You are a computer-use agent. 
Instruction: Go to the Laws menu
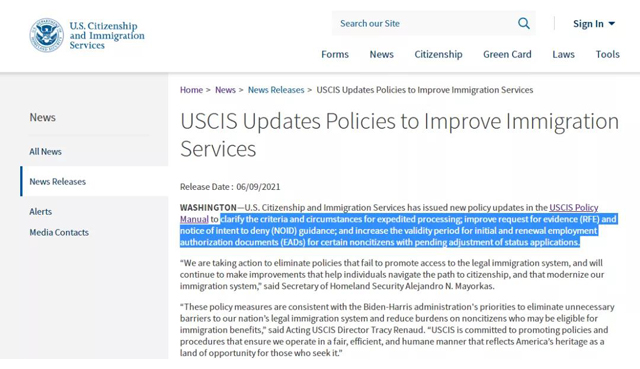tap(563, 54)
